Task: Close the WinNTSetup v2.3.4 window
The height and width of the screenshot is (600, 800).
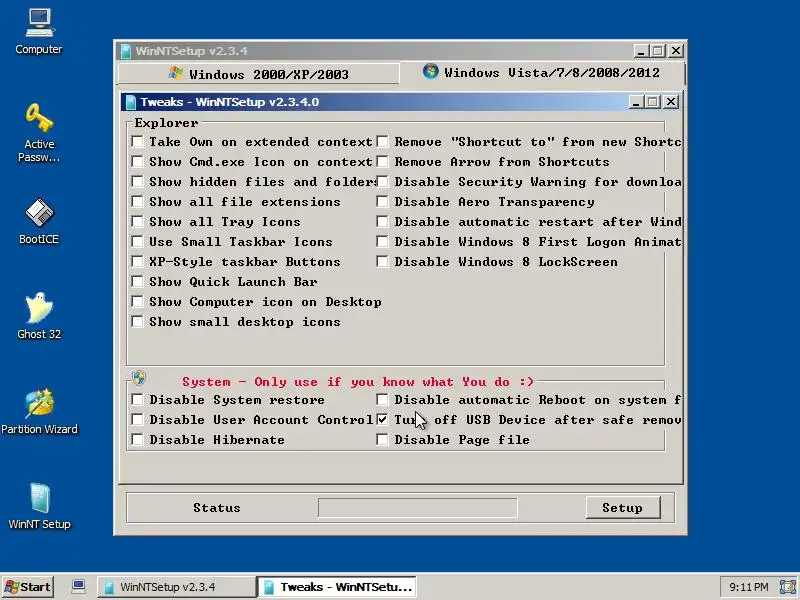Action: click(x=676, y=51)
